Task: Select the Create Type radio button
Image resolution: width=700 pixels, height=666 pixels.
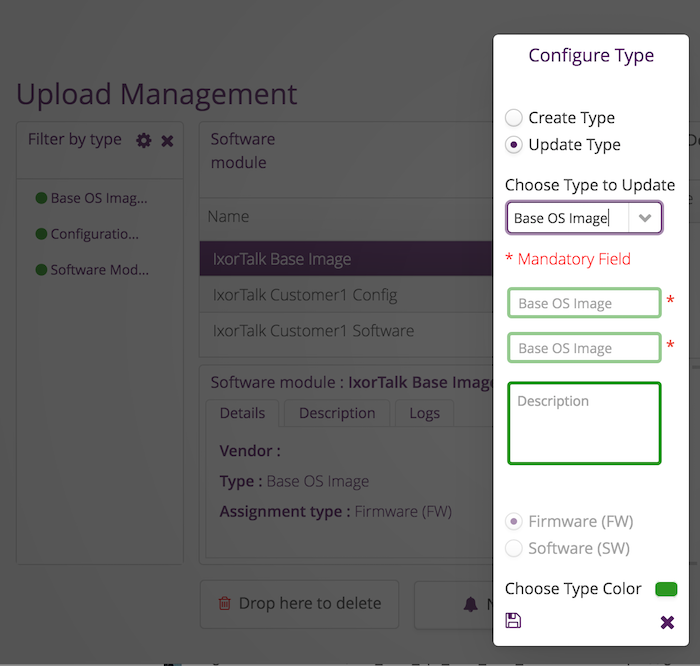Action: (513, 118)
